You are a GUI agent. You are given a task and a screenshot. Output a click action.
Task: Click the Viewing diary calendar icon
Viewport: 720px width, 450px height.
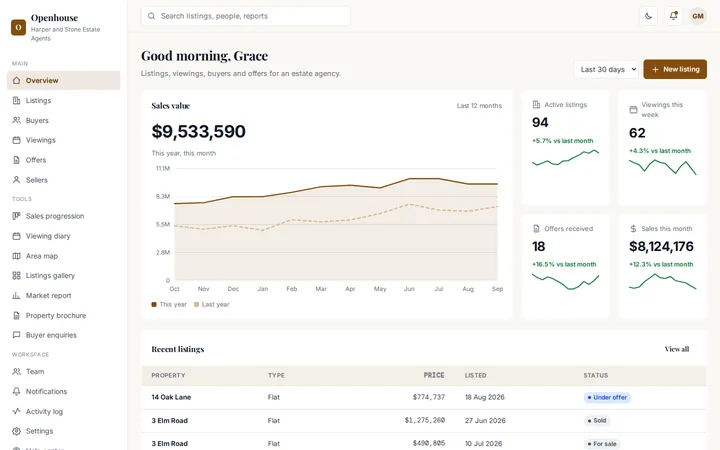(17, 236)
